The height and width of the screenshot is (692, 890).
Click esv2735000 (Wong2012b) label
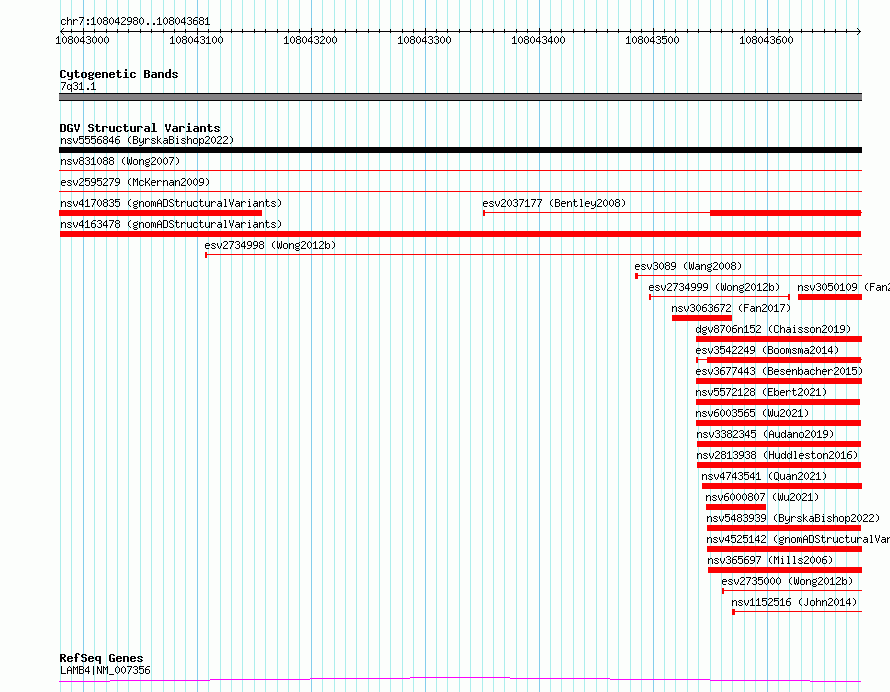[787, 581]
